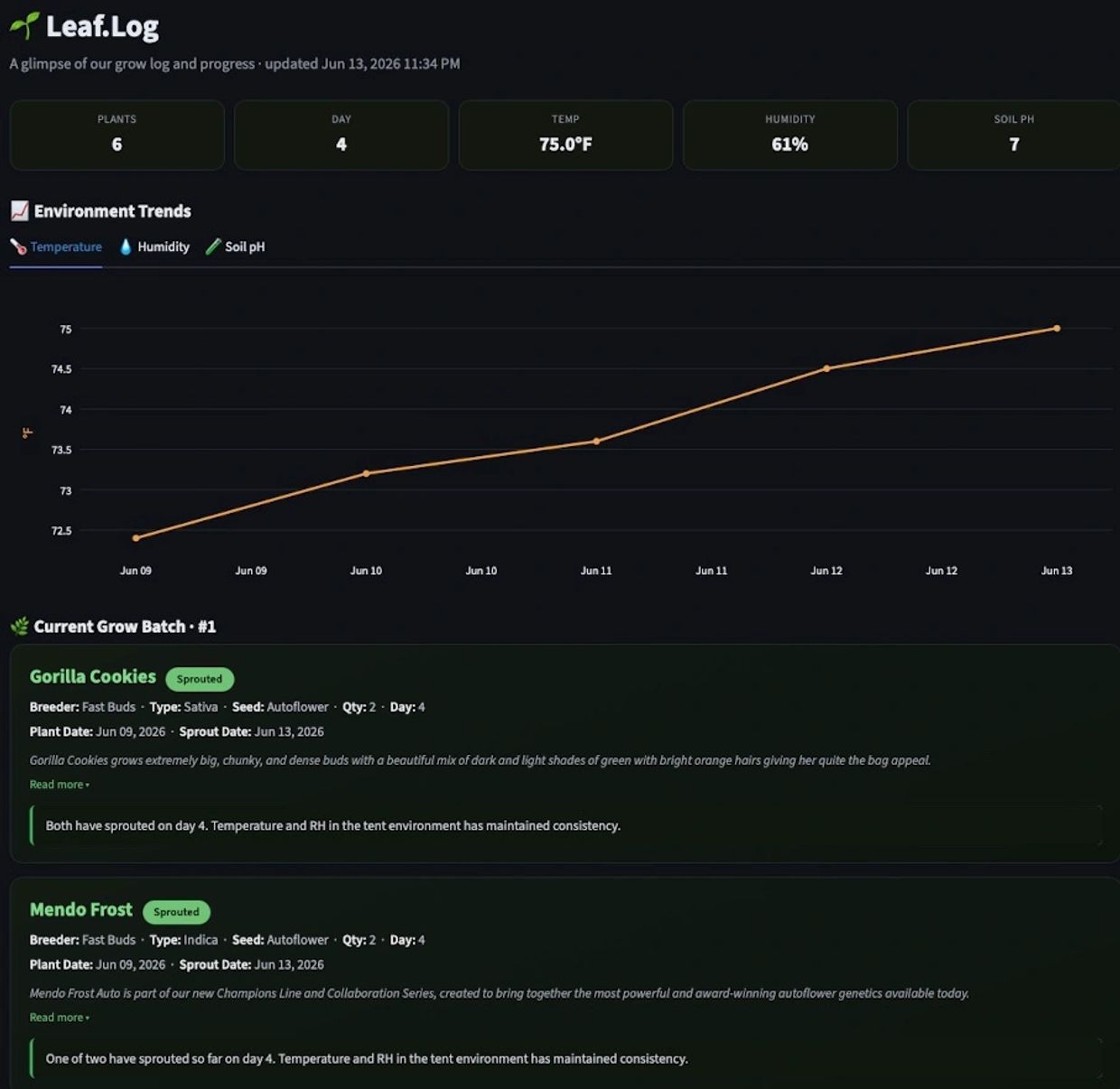Click the Leaf.Log sprout logo icon
Screen dimensions: 1120x1089
pyautogui.click(x=24, y=26)
